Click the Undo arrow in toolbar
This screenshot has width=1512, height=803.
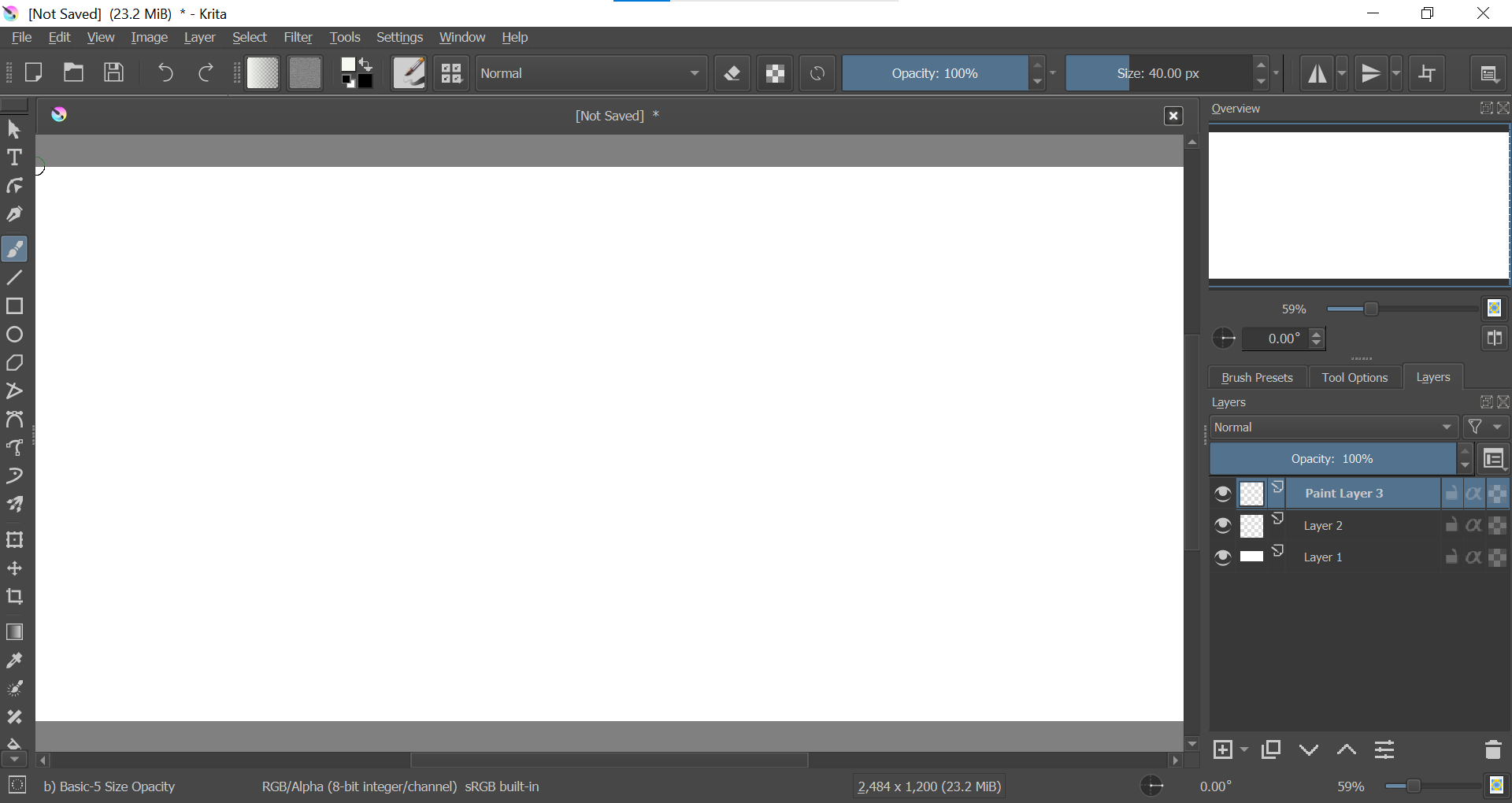tap(165, 73)
